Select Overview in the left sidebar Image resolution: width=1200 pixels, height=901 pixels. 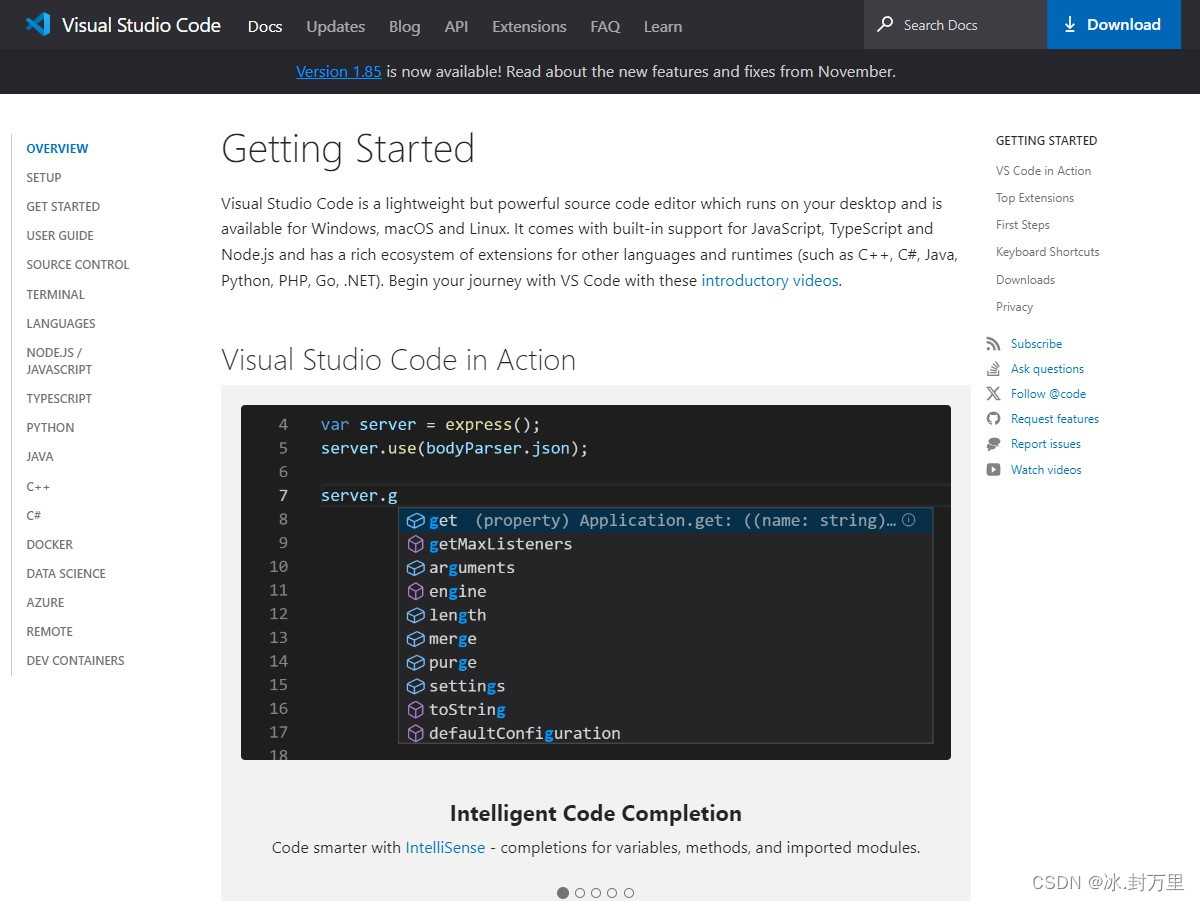click(x=57, y=148)
